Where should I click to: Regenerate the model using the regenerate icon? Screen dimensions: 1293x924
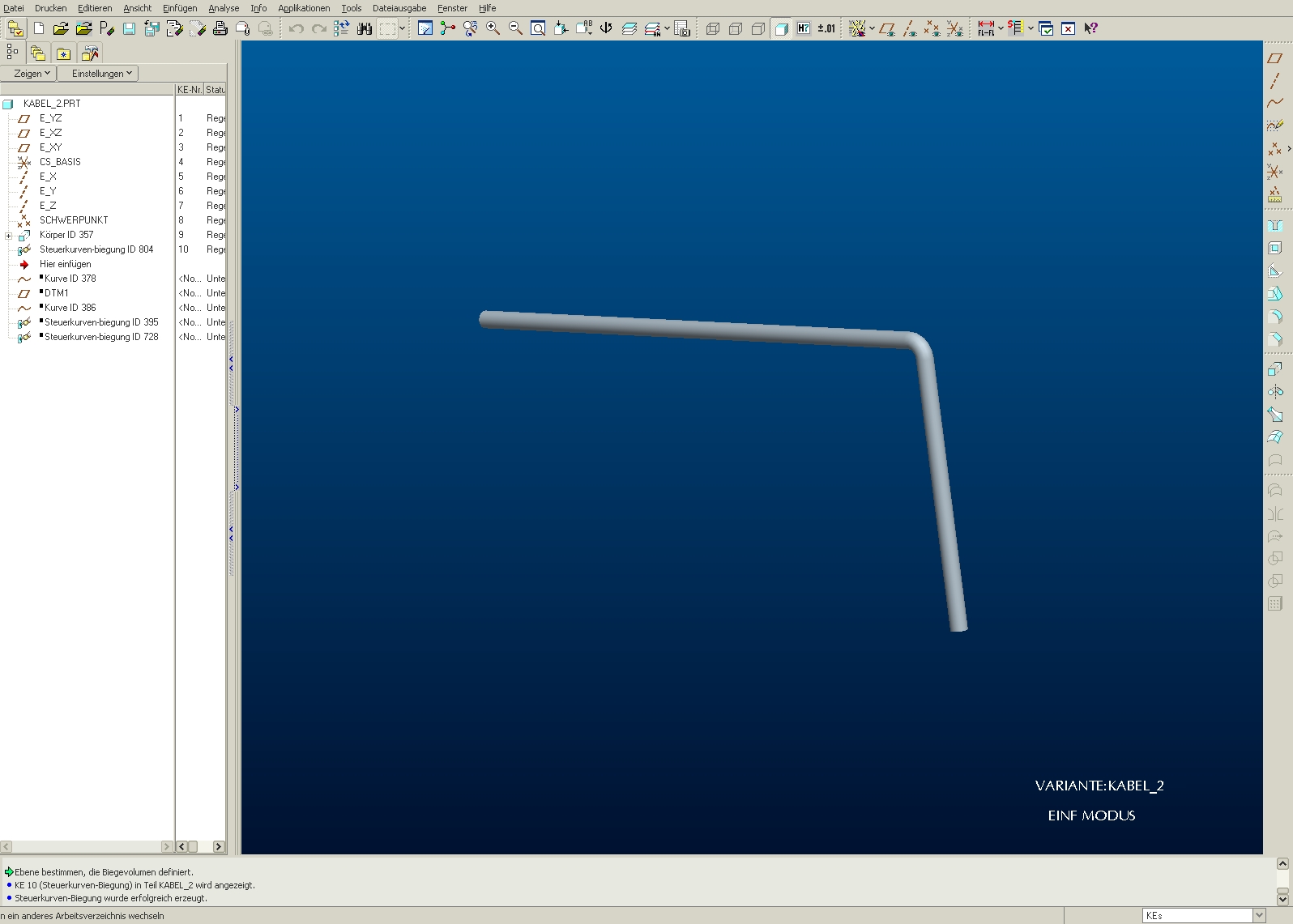point(342,28)
